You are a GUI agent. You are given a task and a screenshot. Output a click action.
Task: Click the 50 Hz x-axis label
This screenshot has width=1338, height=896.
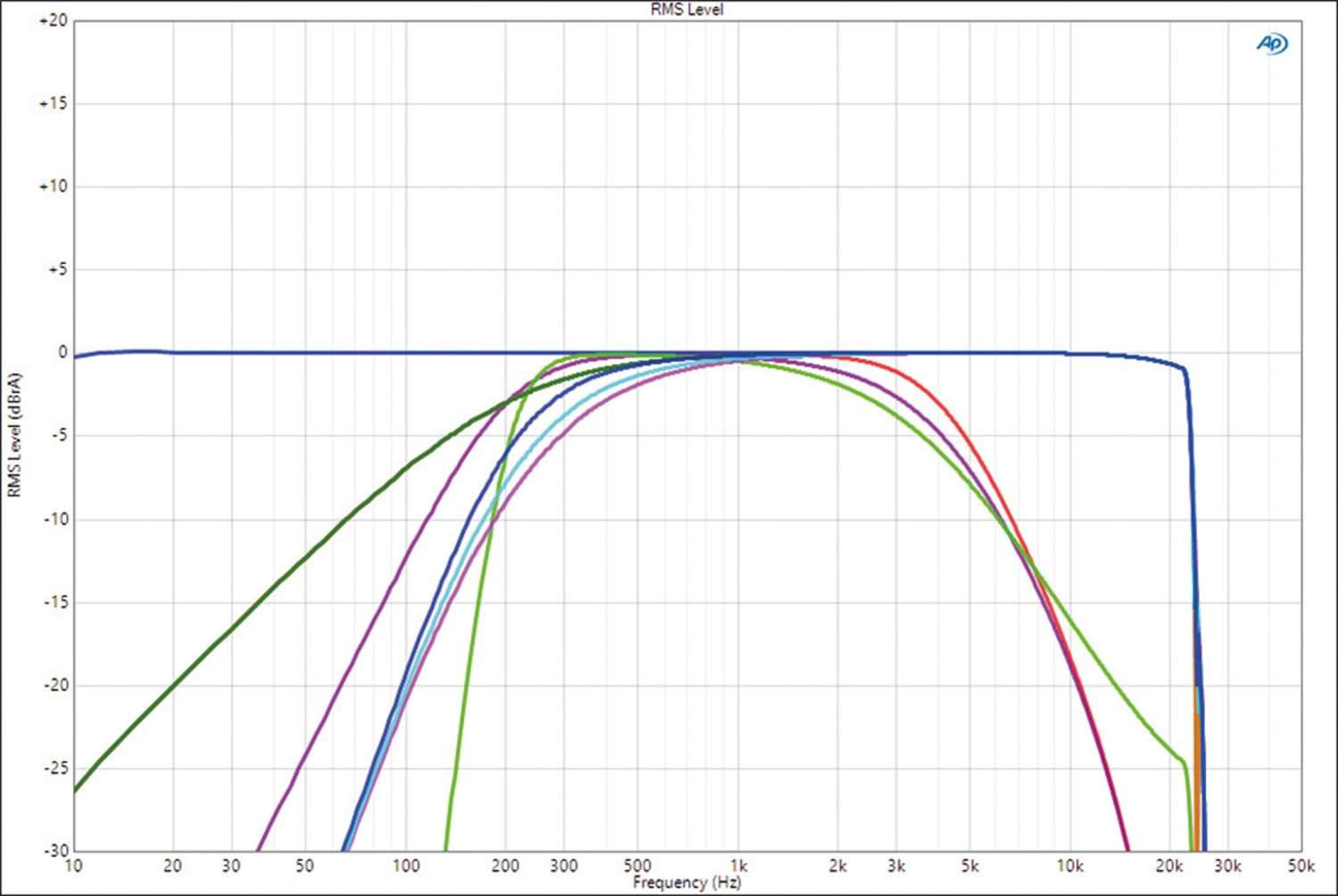click(304, 866)
